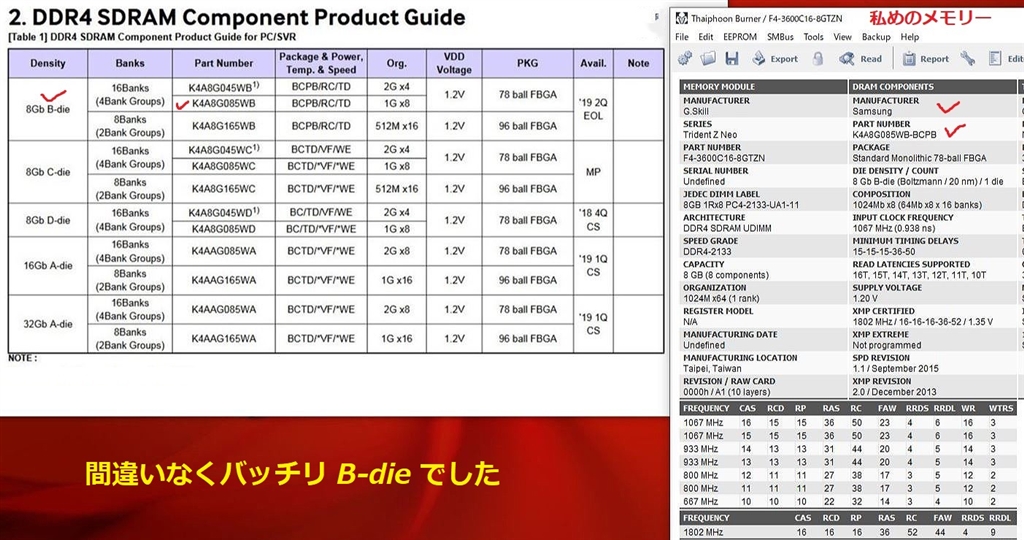1024x540 pixels.
Task: Click the '18 4Q CS availability cell
Action: click(x=593, y=220)
